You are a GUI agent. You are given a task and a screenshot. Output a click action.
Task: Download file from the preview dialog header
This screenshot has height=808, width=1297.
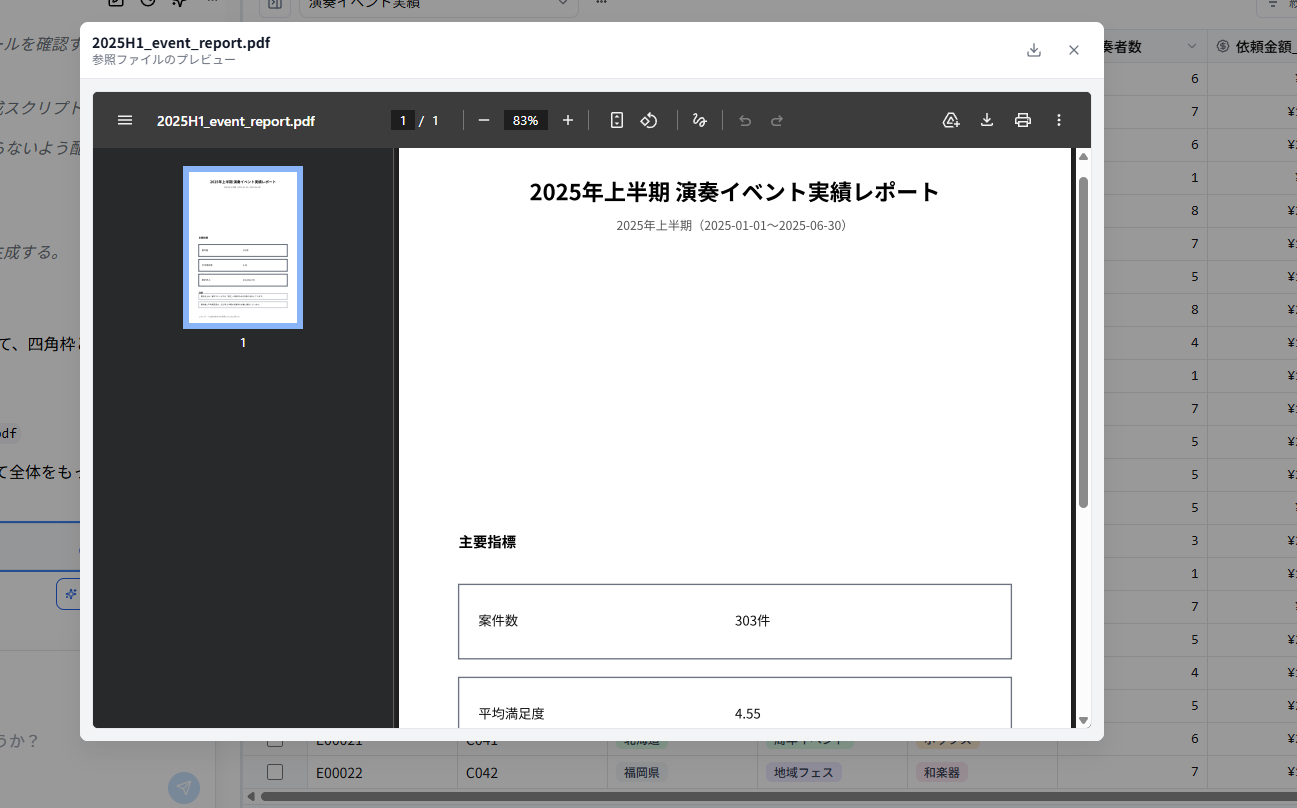1034,50
